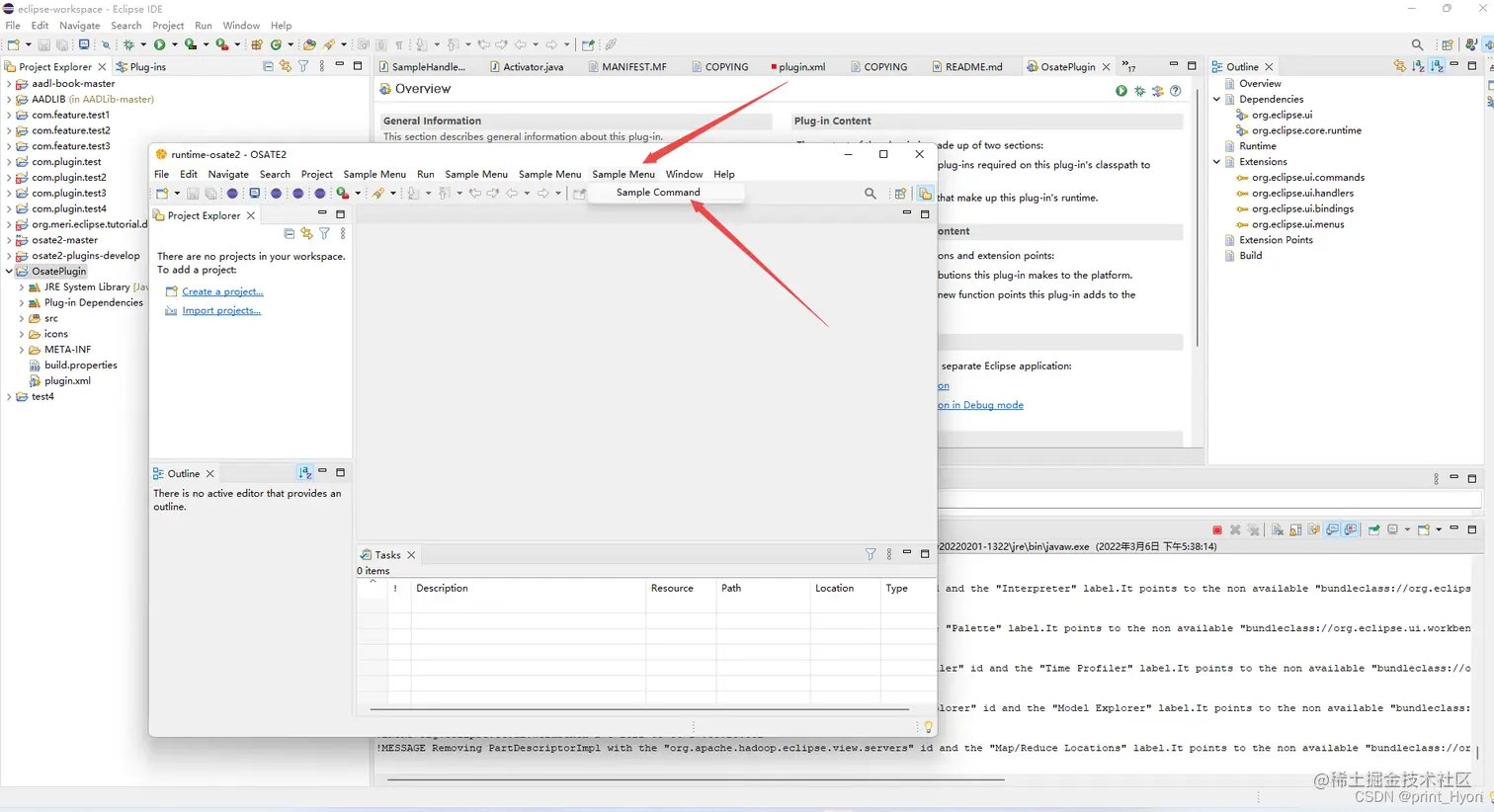Image resolution: width=1494 pixels, height=812 pixels.
Task: Click green Run button in Eclipse toolbar
Action: point(159,44)
